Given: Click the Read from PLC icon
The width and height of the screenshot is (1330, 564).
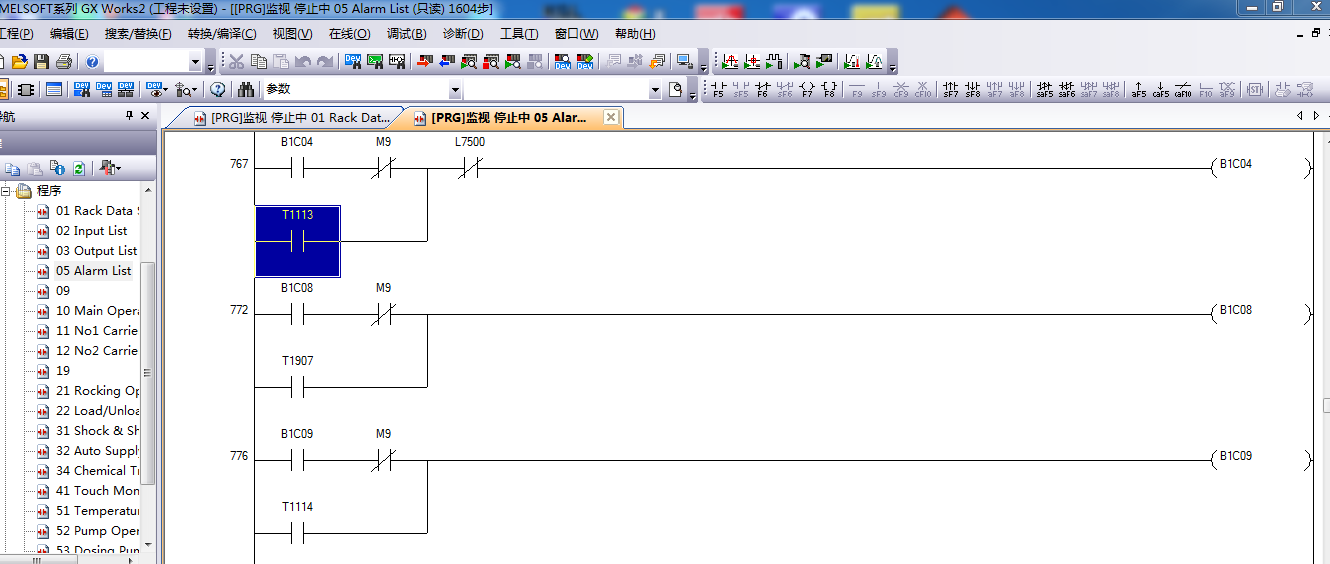Looking at the screenshot, I should point(446,62).
